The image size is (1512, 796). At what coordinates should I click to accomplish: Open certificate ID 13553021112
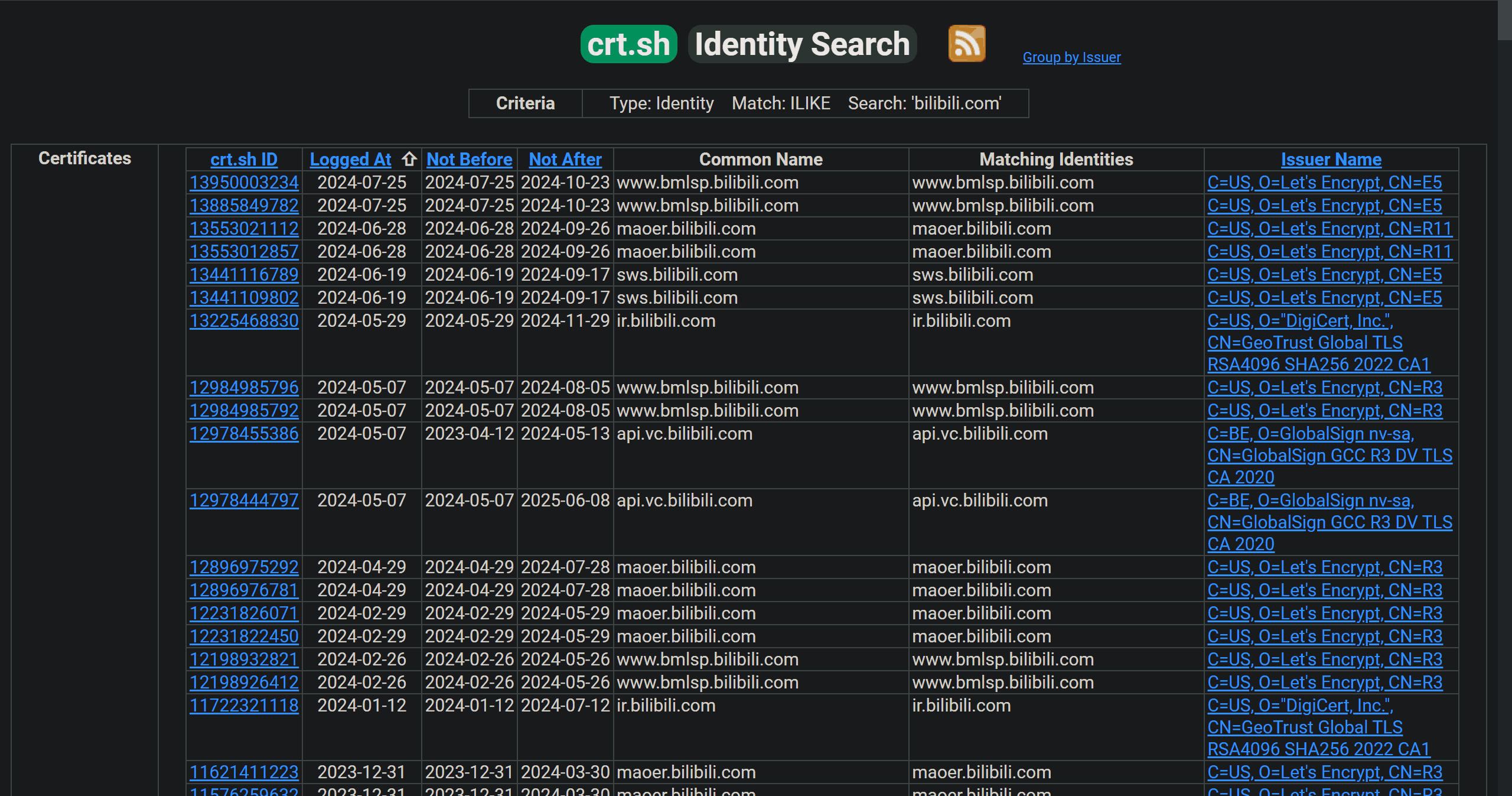[243, 229]
